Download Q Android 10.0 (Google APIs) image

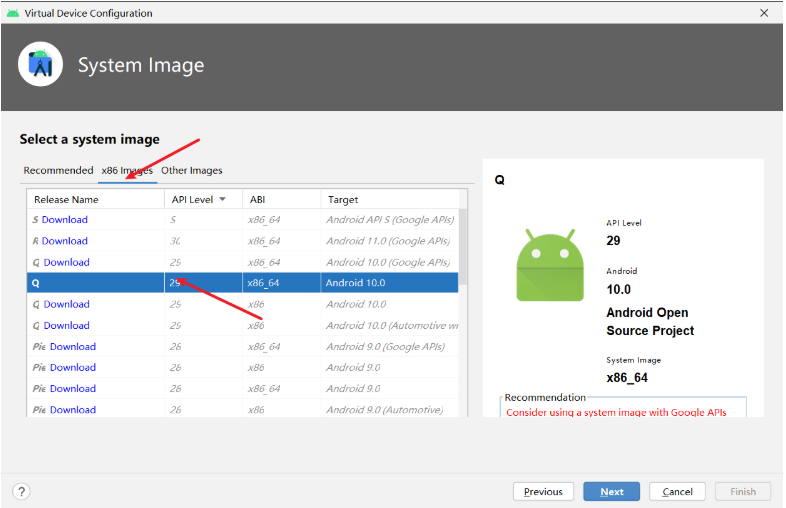[x=67, y=262]
